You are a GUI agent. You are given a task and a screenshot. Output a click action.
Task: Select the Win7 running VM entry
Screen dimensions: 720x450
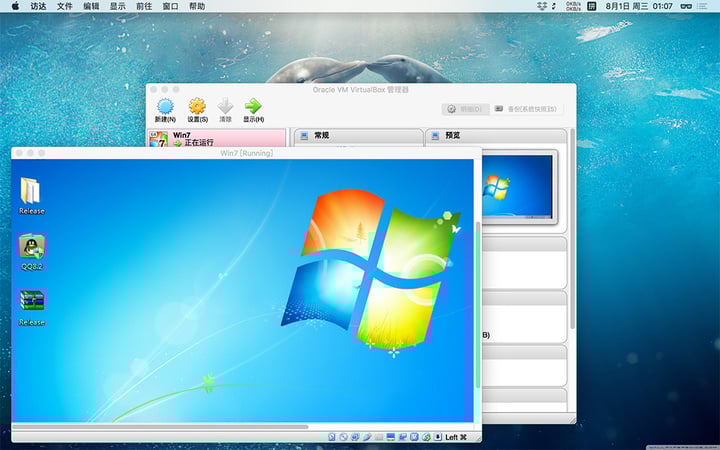(x=216, y=139)
